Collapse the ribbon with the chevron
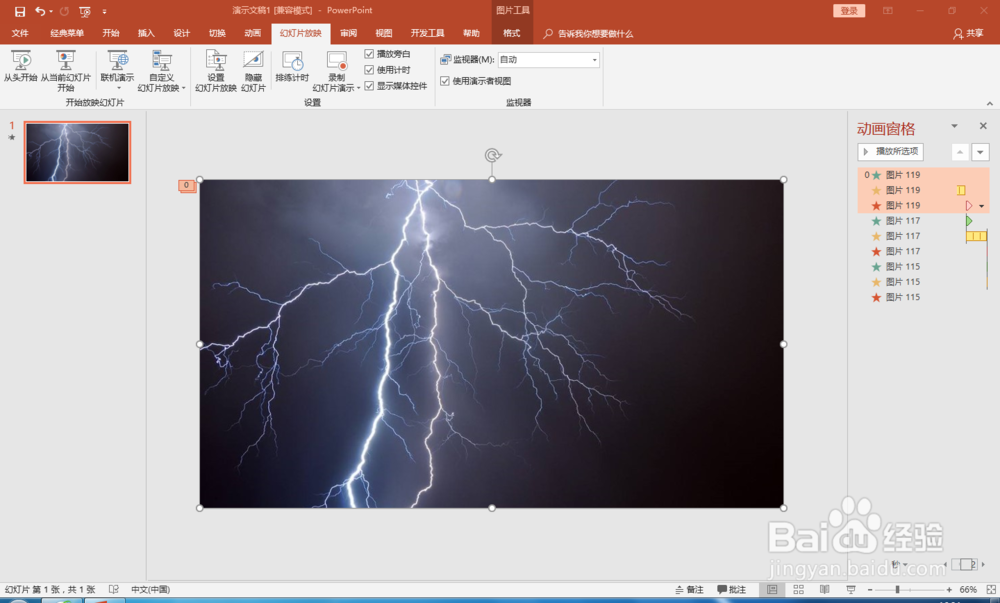This screenshot has height=603, width=1000. click(990, 103)
